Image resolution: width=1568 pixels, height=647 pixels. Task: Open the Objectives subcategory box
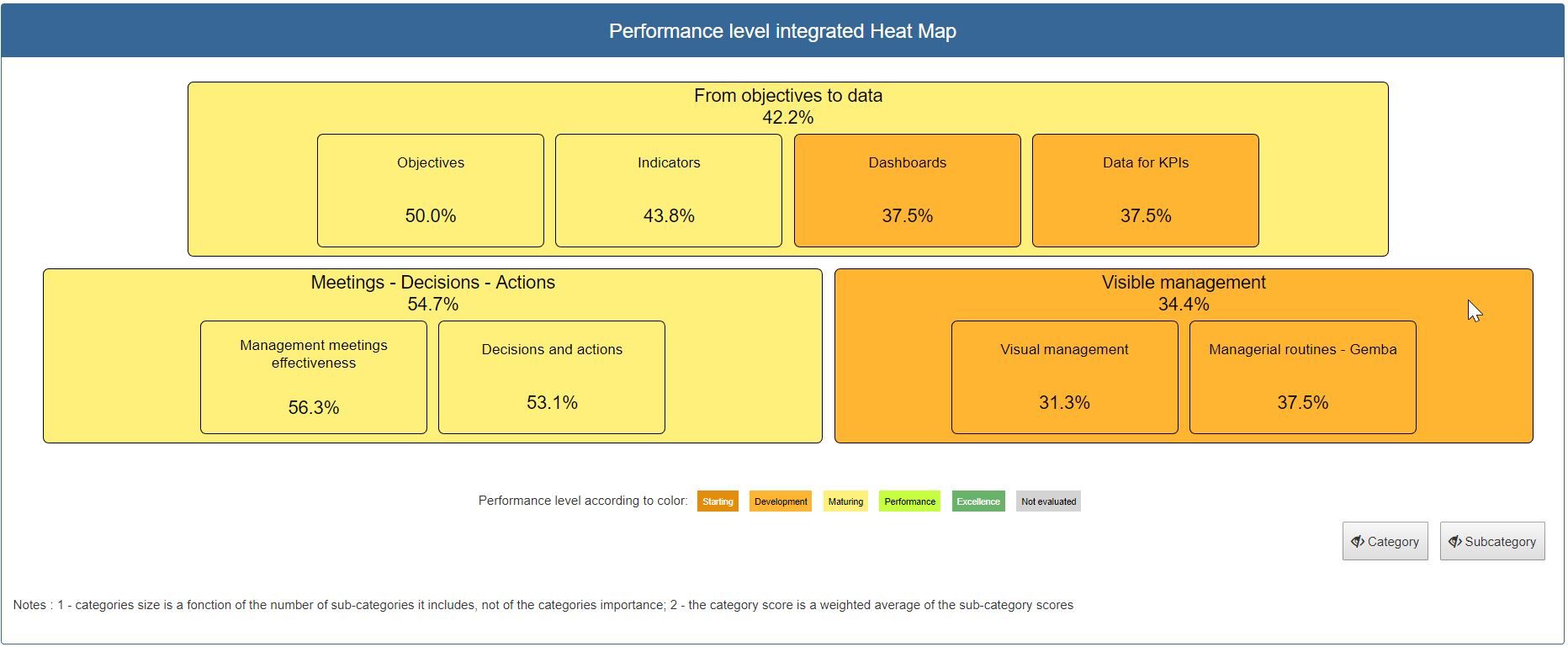430,190
